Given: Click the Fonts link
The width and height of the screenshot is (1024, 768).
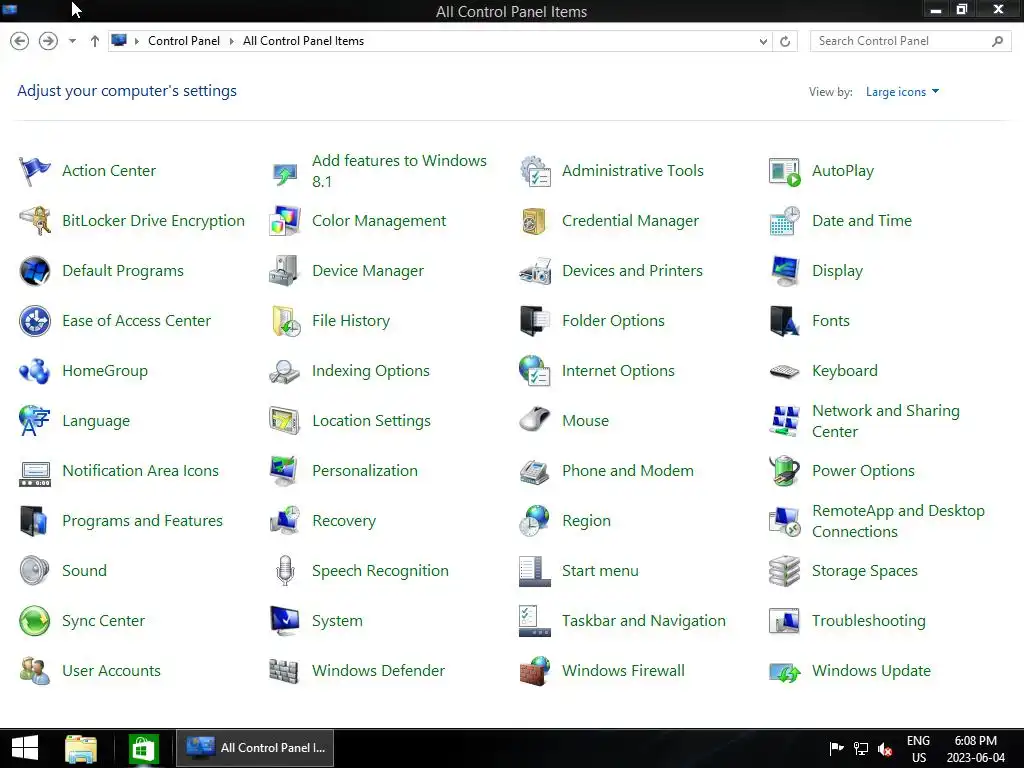Looking at the screenshot, I should (x=831, y=321).
